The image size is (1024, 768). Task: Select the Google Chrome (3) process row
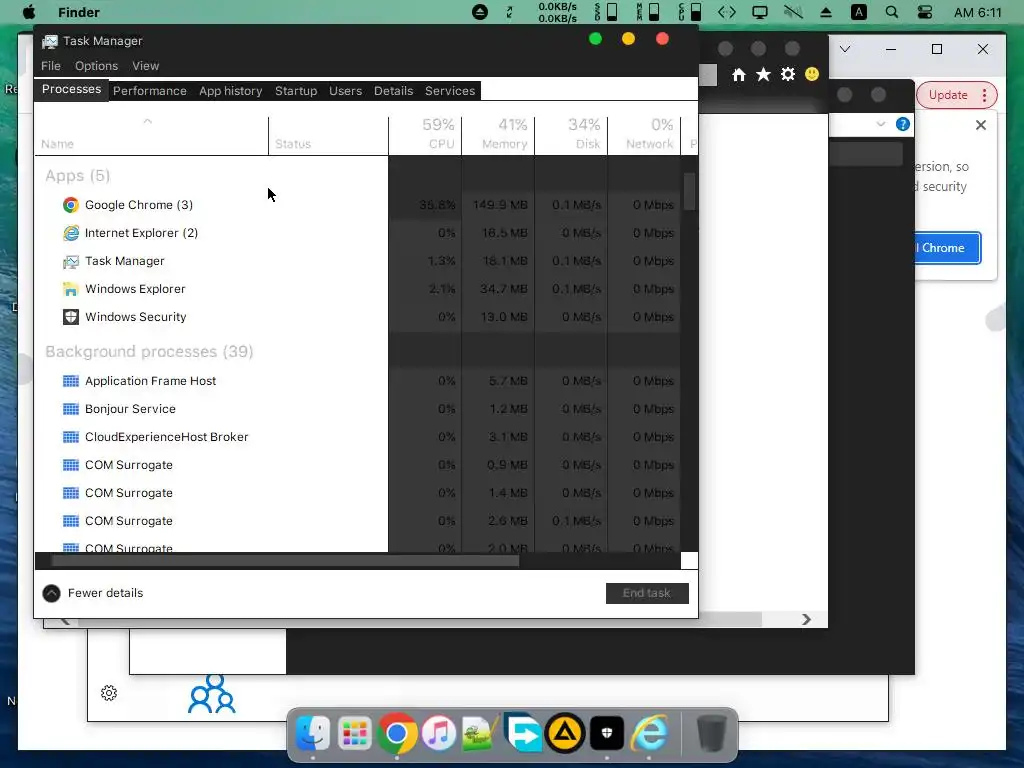358,205
